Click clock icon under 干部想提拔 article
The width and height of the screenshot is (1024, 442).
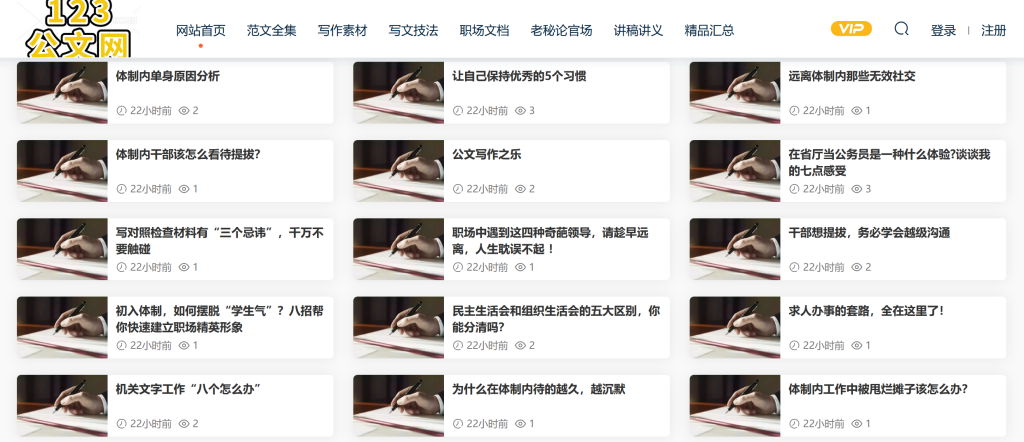794,268
